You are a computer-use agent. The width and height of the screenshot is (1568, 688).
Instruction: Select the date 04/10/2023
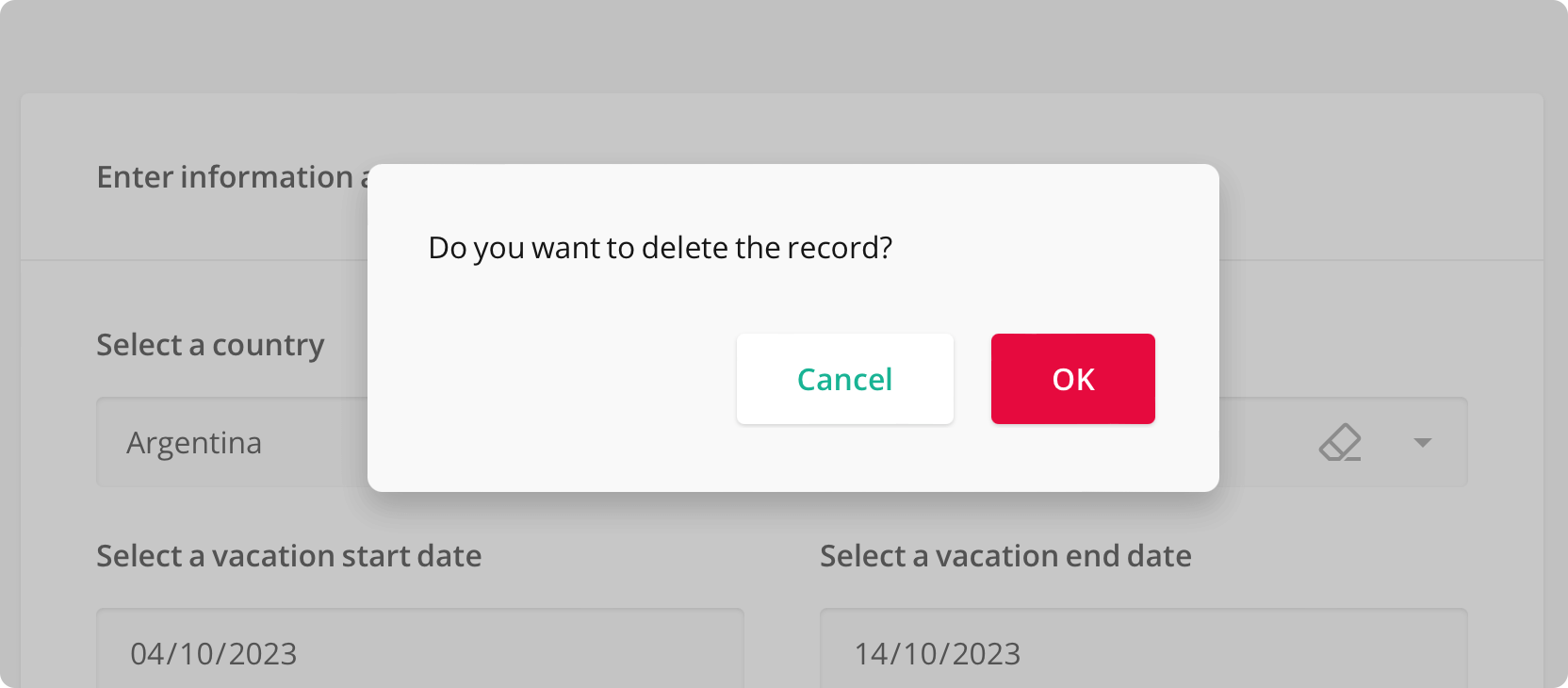point(213,652)
